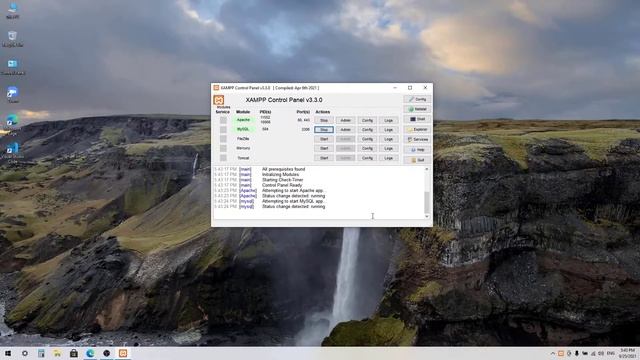Screen dimensions: 640x360
Task: Open the Apache module Config menu
Action: coord(367,120)
